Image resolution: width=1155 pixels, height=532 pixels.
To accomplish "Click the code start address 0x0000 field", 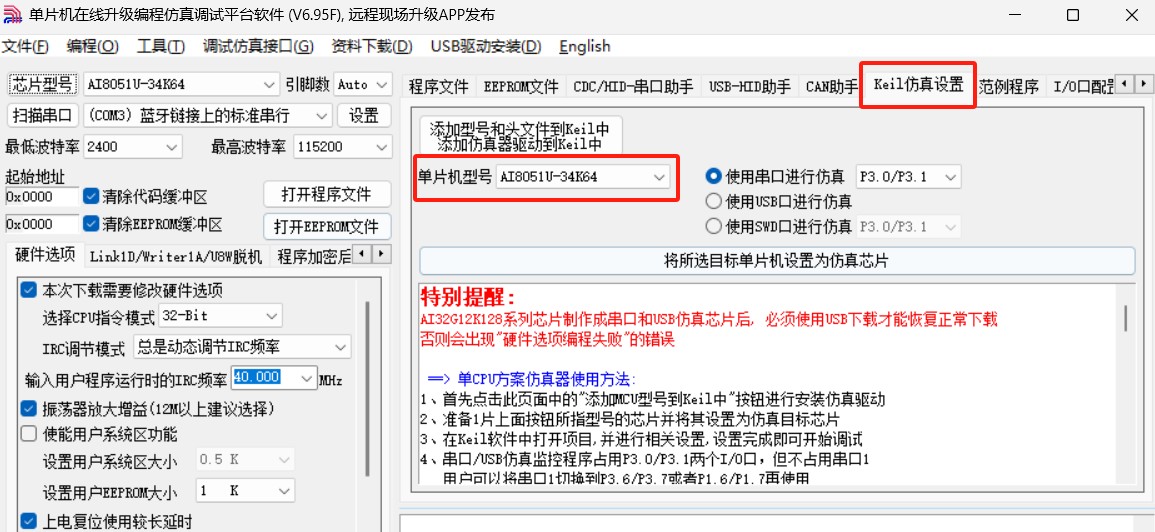I will [x=42, y=197].
